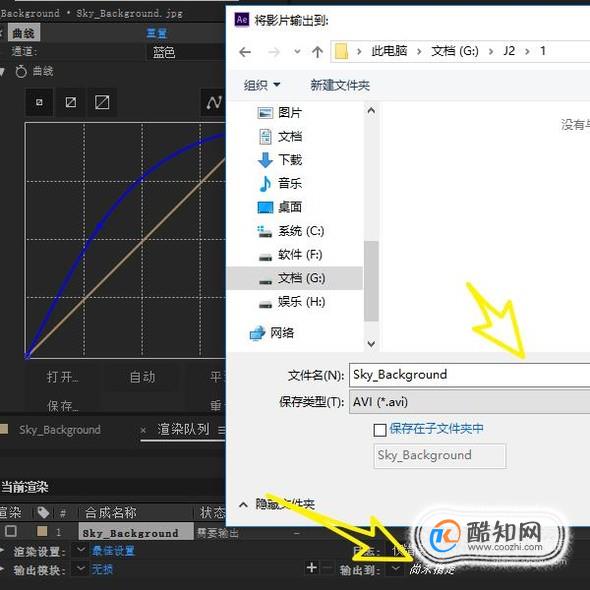
Task: Open the 保存类型 AVI format dropdown
Action: coord(469,402)
